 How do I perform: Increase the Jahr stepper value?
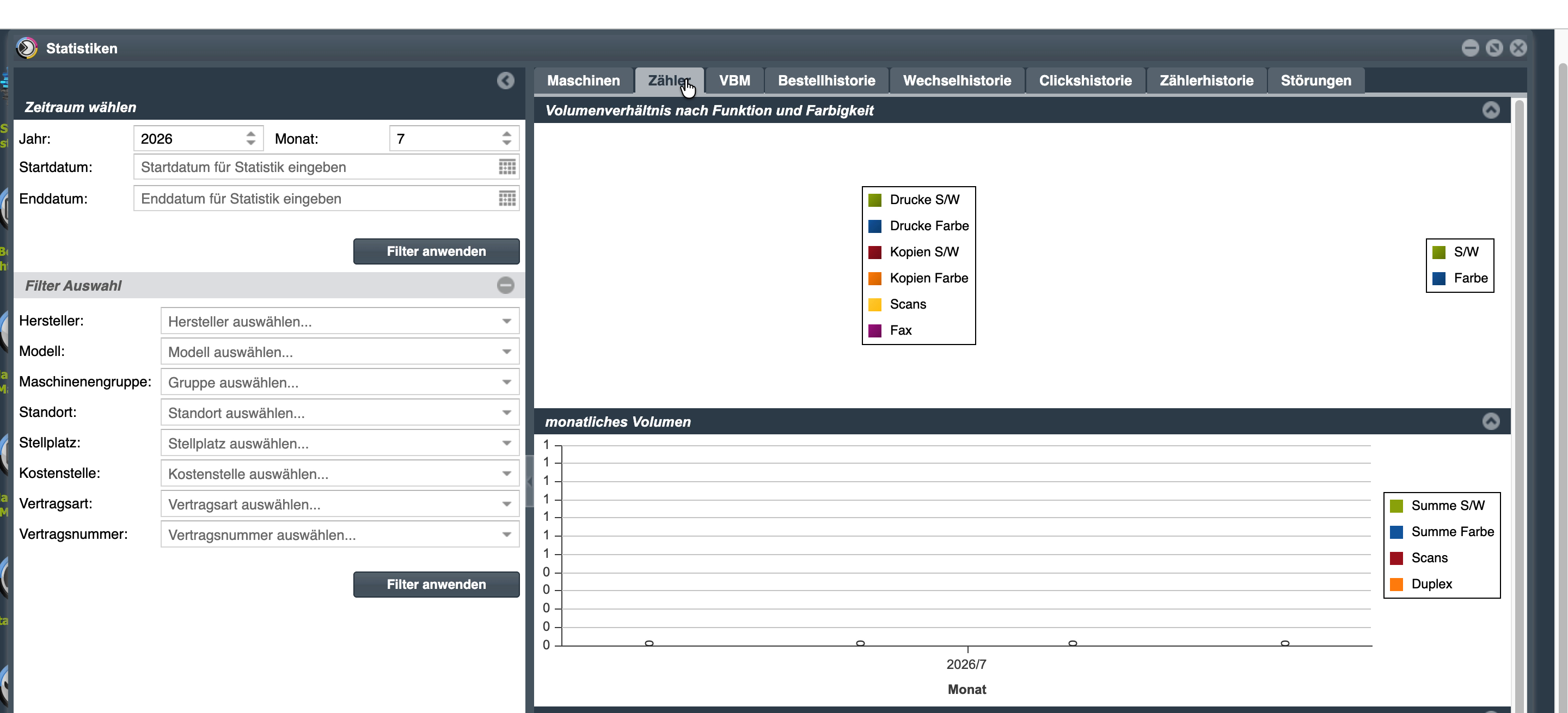251,134
